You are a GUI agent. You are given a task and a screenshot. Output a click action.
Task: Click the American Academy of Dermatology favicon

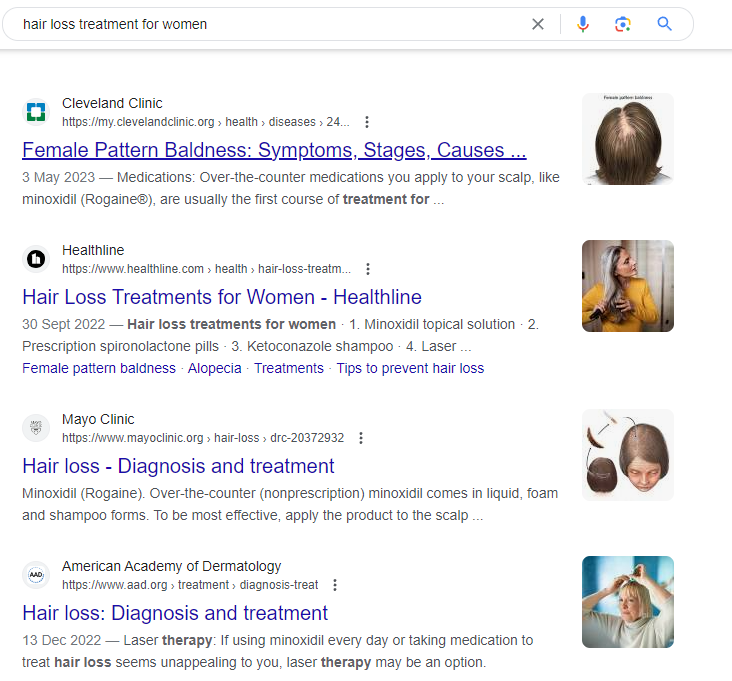(x=36, y=575)
